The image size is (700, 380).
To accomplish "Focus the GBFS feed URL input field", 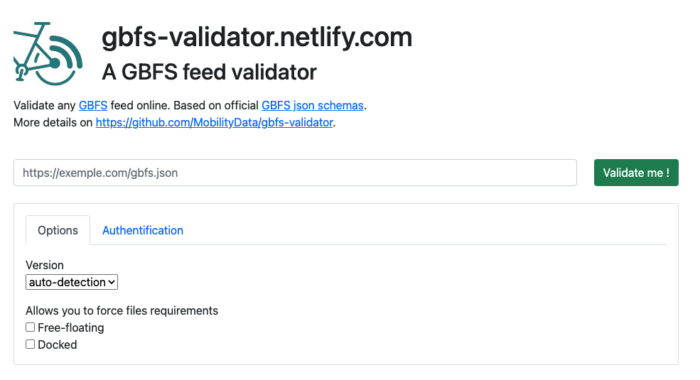I will coord(295,173).
